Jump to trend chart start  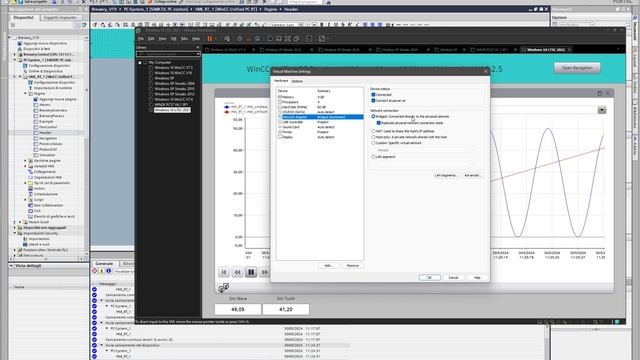(224, 272)
